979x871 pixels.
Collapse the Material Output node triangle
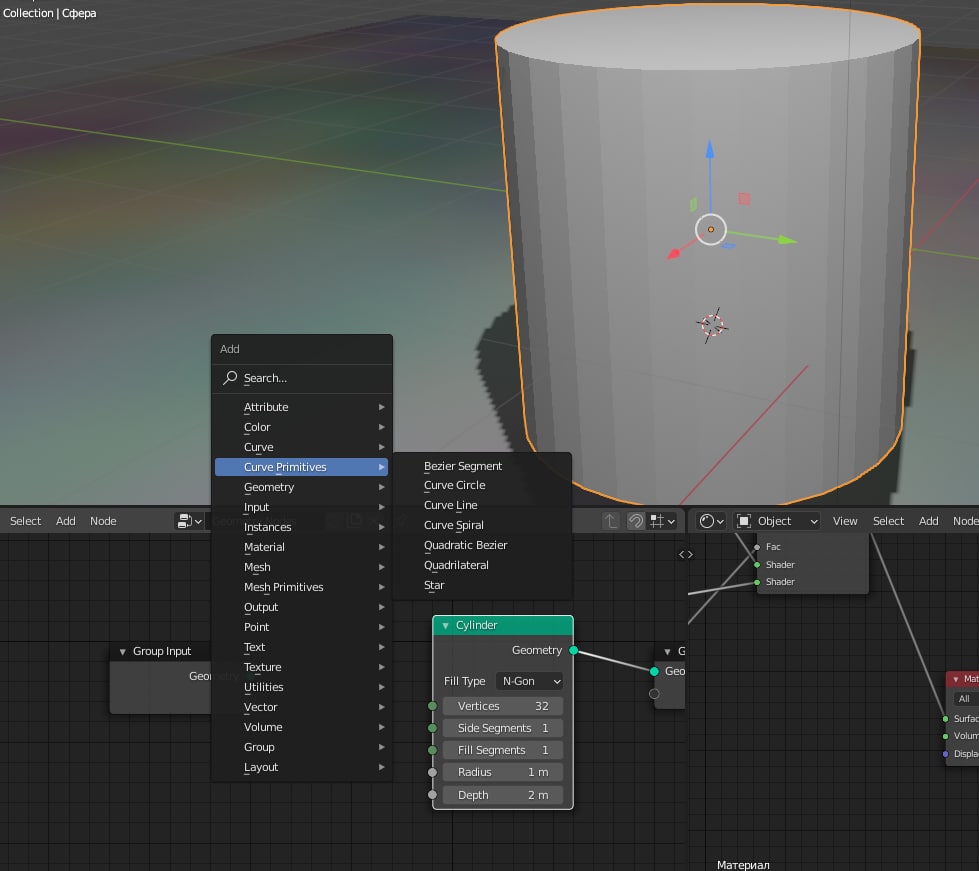pos(955,679)
